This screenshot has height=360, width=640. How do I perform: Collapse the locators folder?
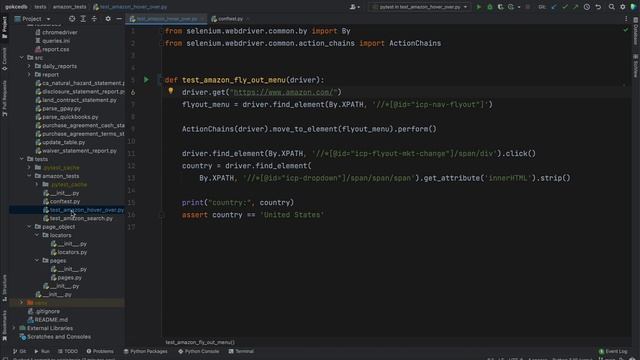coord(37,235)
